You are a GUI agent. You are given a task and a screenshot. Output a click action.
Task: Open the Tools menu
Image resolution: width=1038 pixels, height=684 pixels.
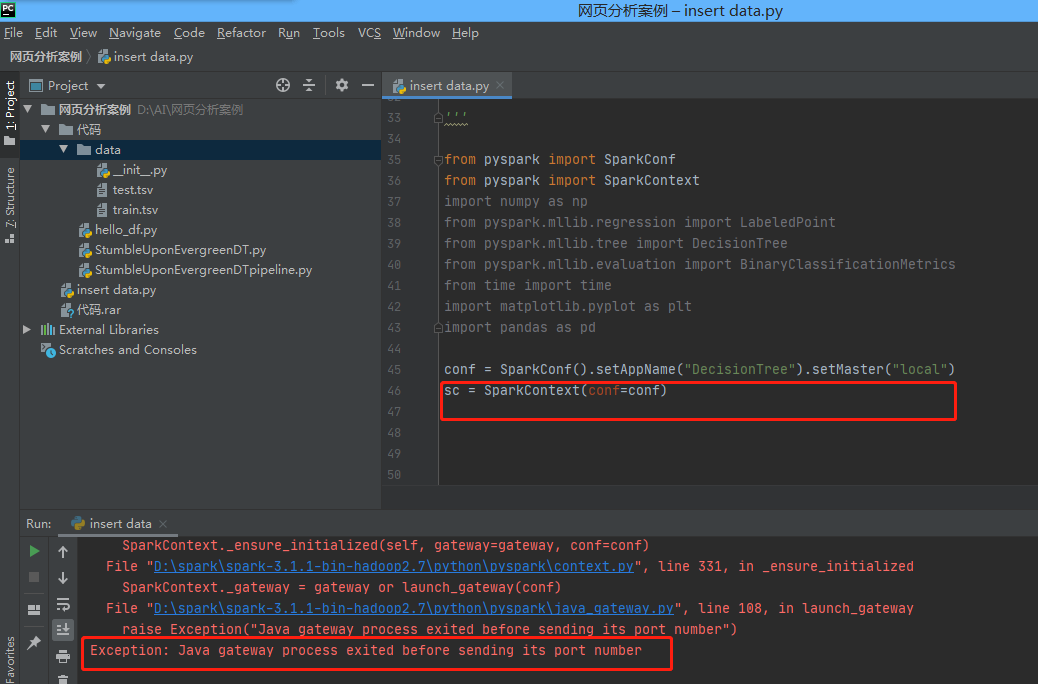(328, 32)
